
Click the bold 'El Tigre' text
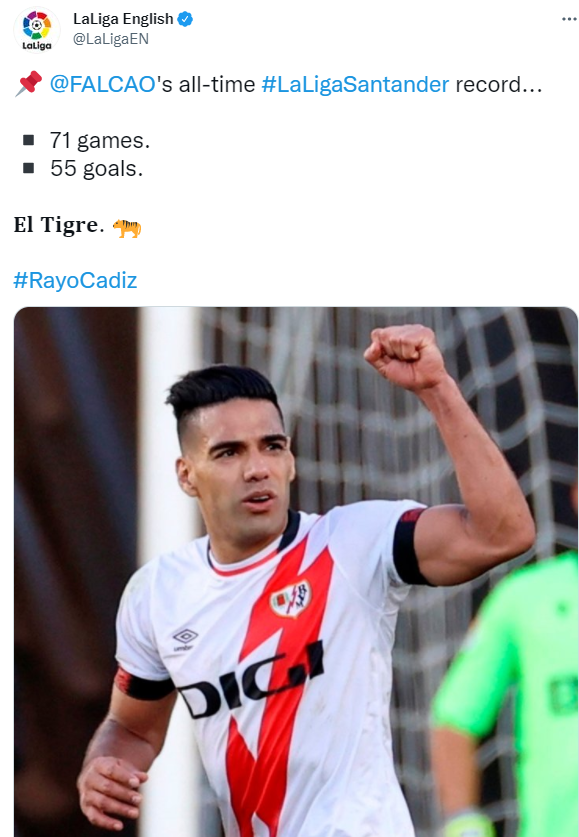[x=55, y=225]
